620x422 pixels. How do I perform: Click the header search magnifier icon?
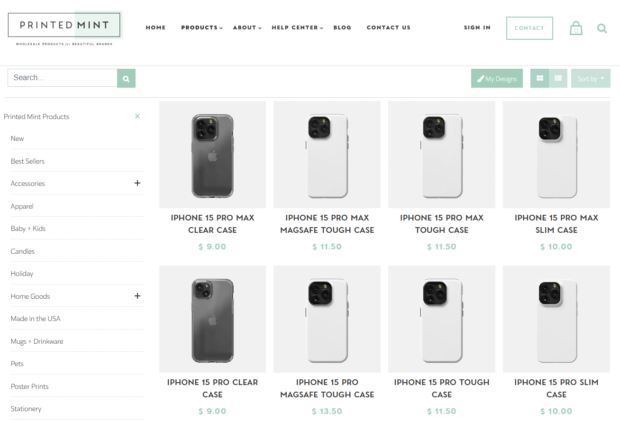(602, 28)
